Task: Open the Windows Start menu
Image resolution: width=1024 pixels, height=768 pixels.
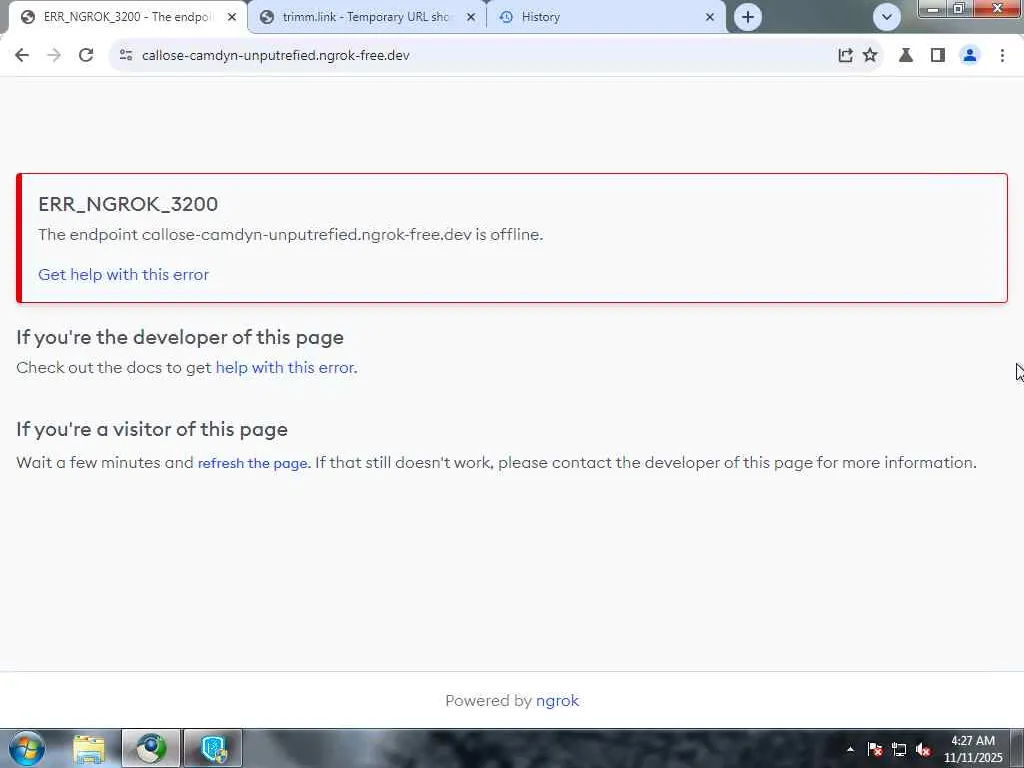Action: click(26, 749)
